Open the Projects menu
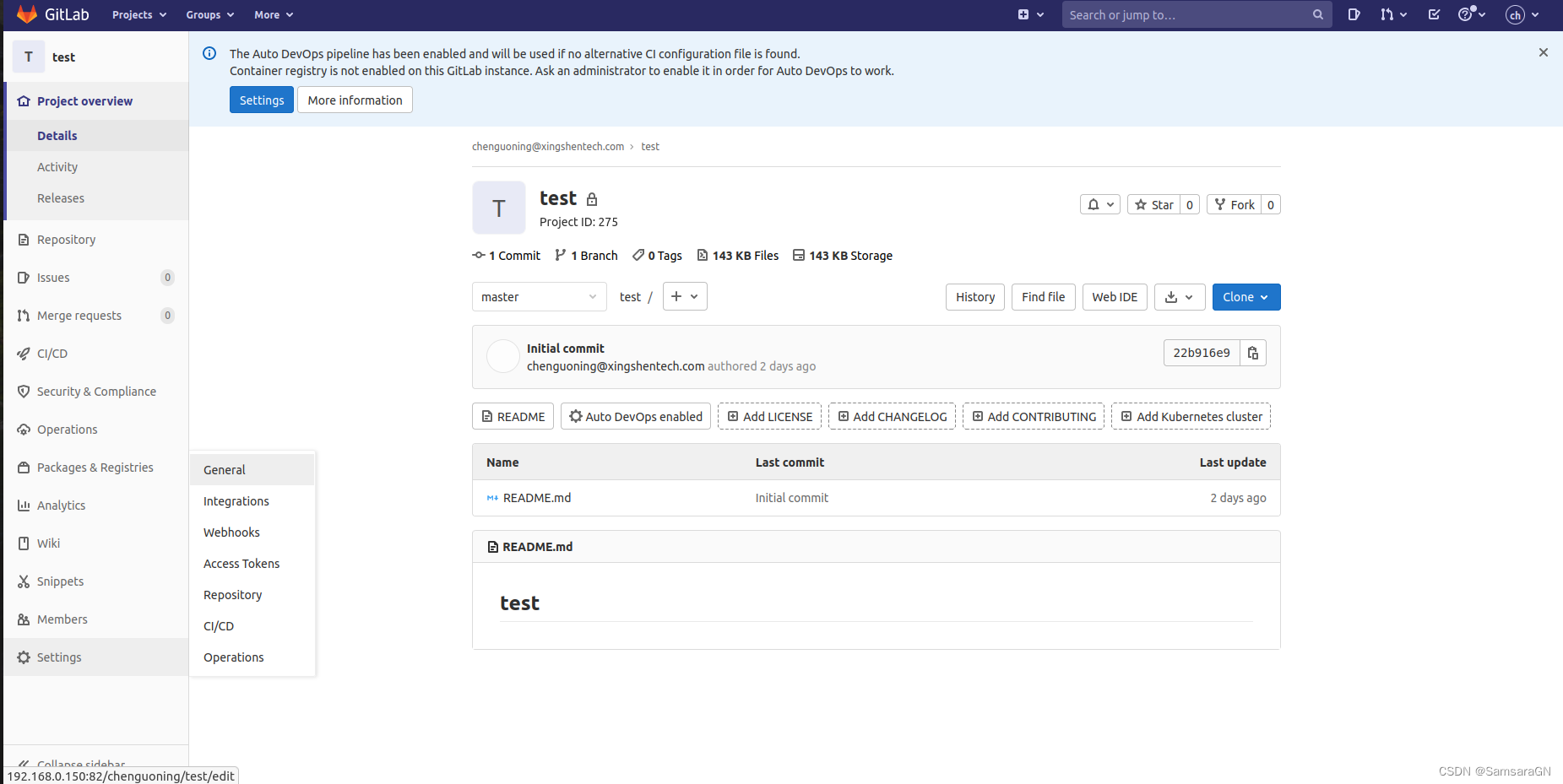The height and width of the screenshot is (784, 1563). (x=139, y=14)
